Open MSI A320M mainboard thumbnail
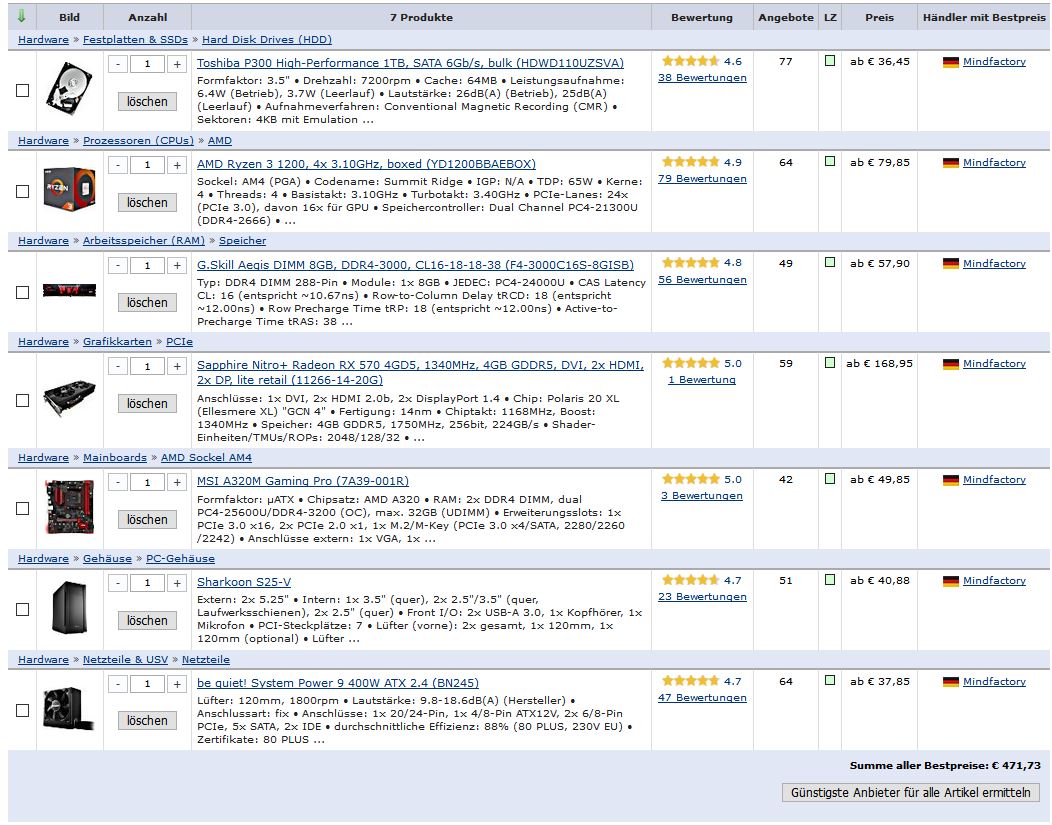 pos(69,506)
